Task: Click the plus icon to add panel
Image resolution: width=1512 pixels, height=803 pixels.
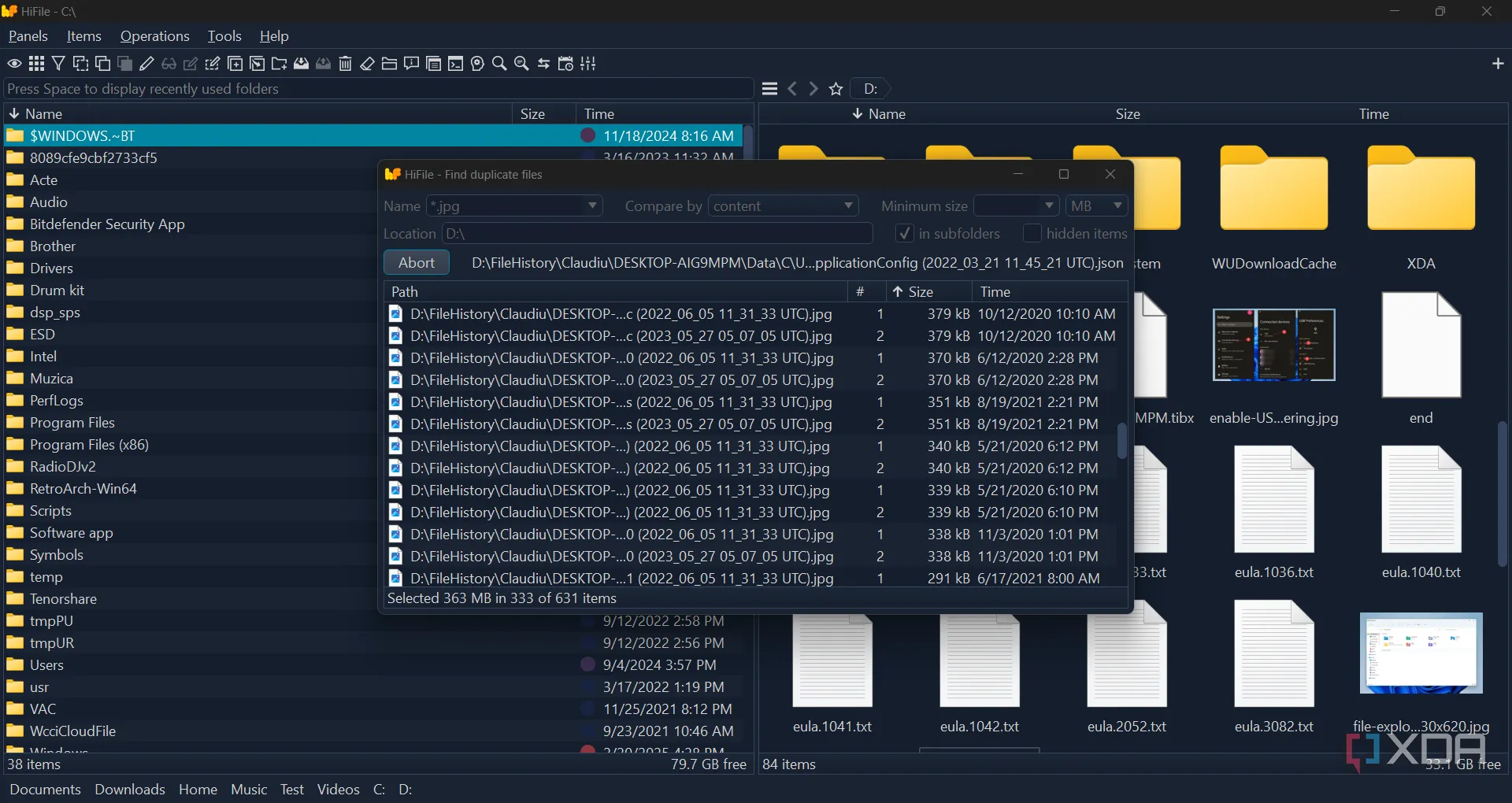Action: [x=1497, y=64]
